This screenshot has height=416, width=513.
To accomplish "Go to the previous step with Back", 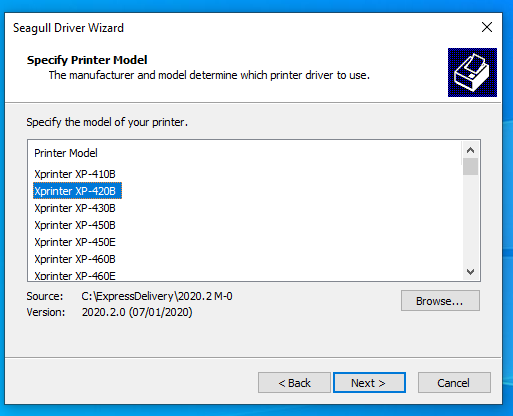I will coord(294,383).
